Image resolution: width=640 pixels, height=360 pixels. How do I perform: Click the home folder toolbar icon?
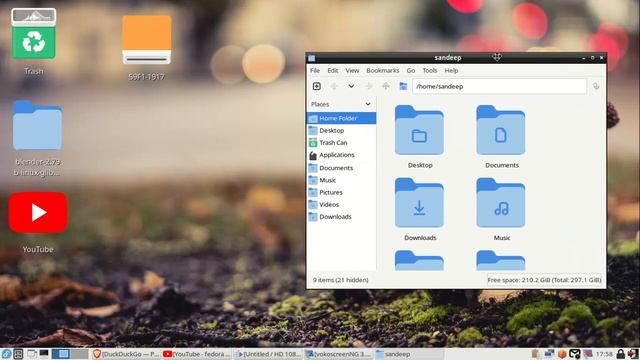[403, 86]
